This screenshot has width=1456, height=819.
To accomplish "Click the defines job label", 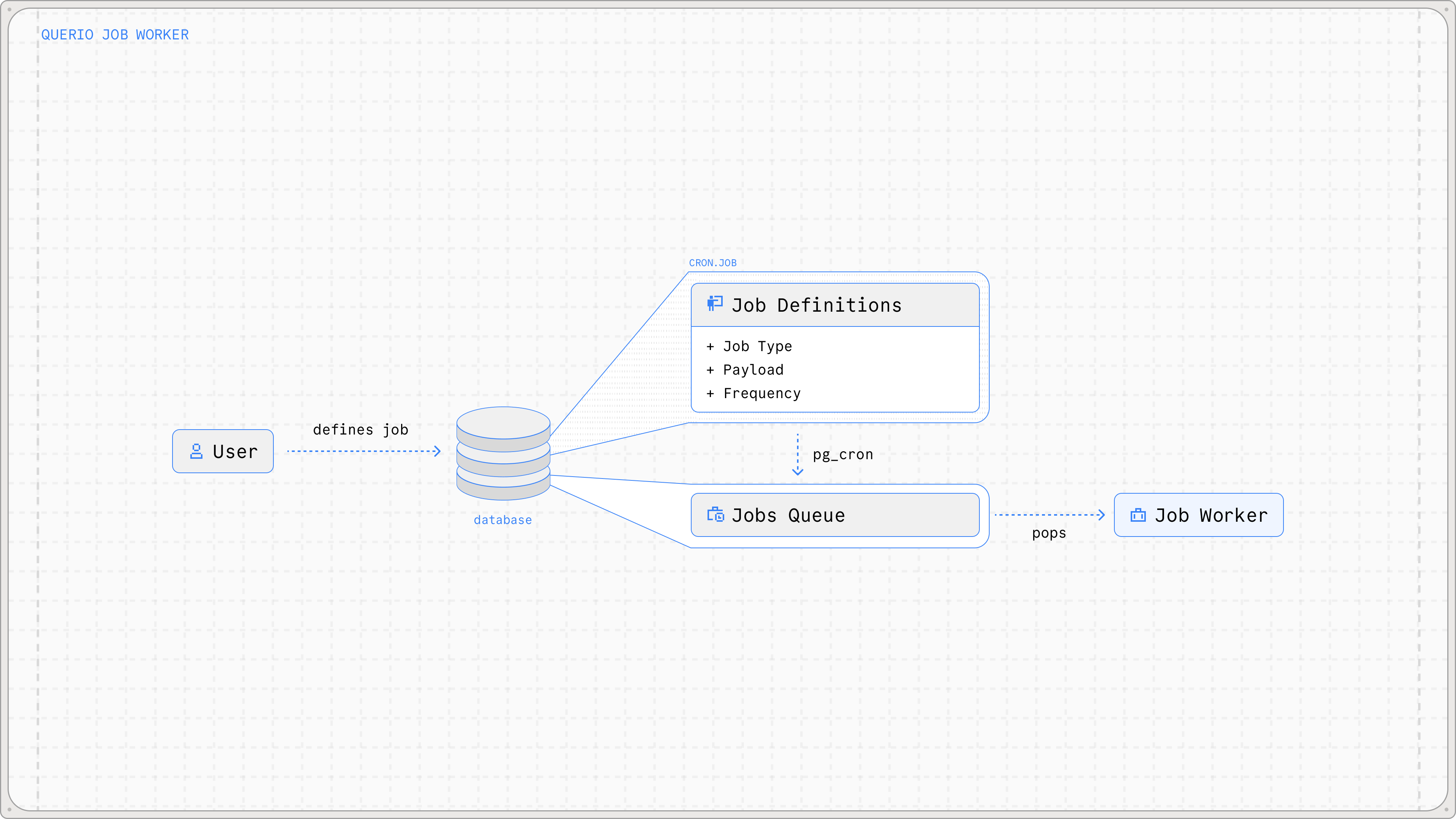I will (361, 430).
